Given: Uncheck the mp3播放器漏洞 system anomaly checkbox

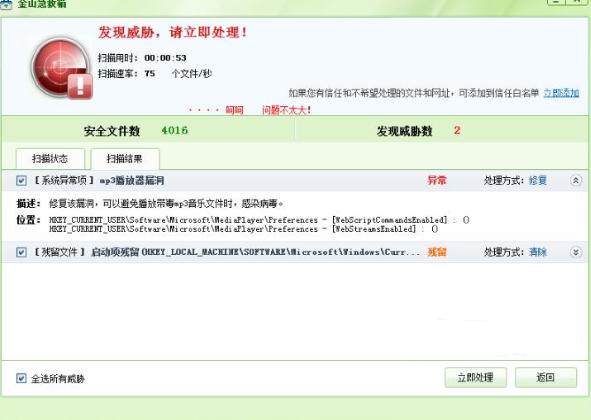Looking at the screenshot, I should 21,181.
